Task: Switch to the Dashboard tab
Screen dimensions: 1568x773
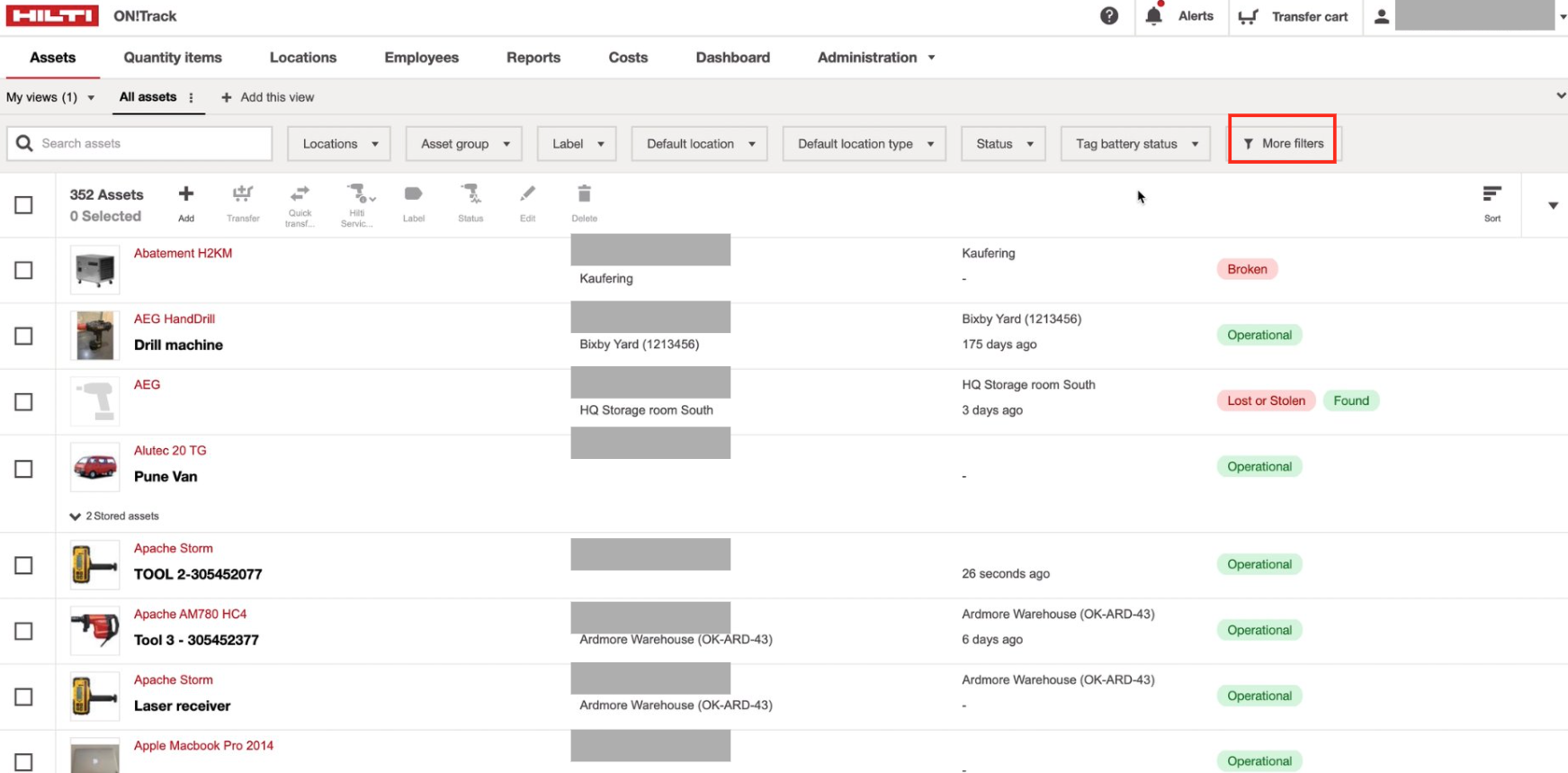Action: (x=733, y=58)
